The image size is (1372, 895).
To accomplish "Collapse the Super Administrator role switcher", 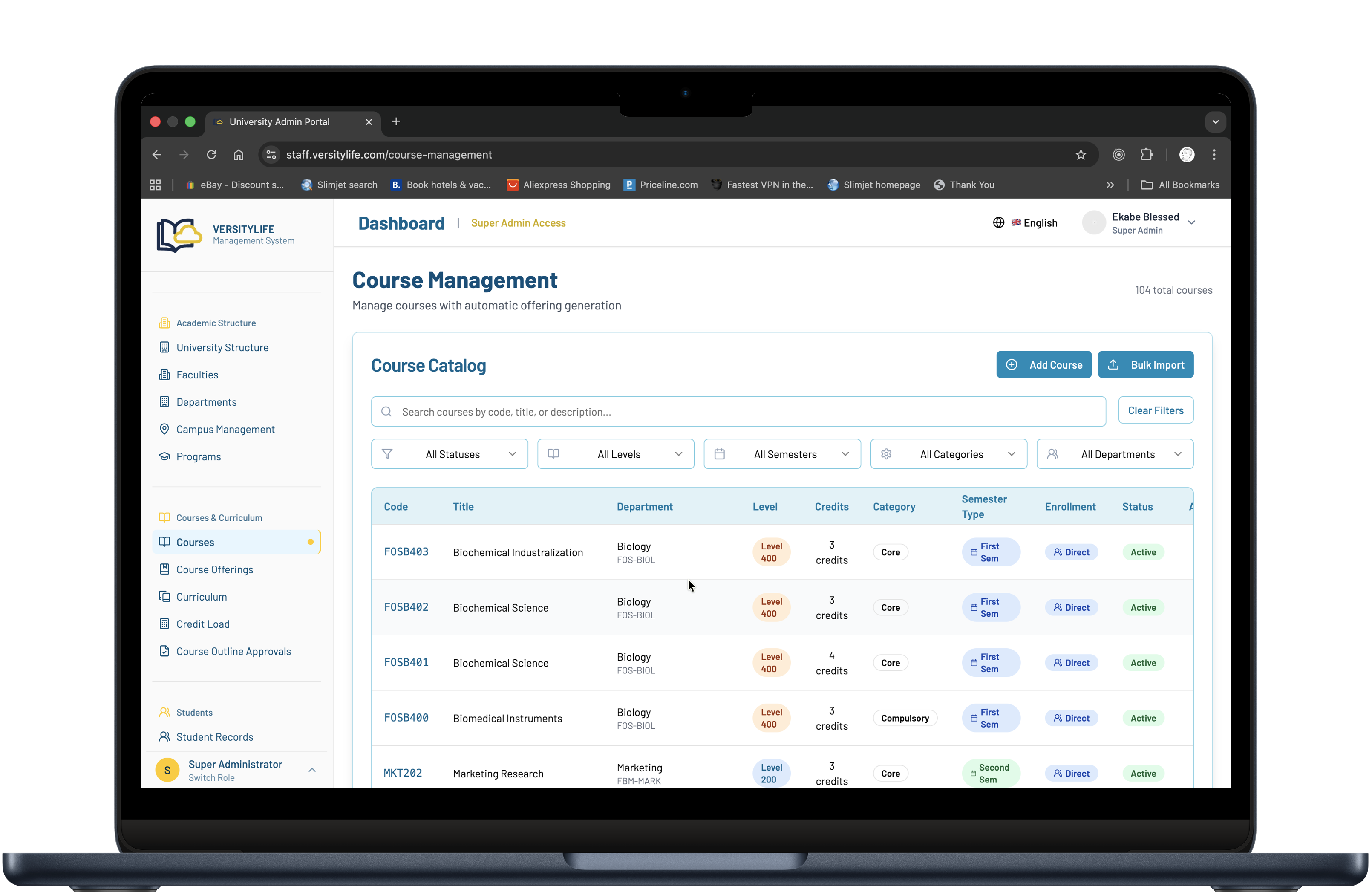I will point(312,771).
